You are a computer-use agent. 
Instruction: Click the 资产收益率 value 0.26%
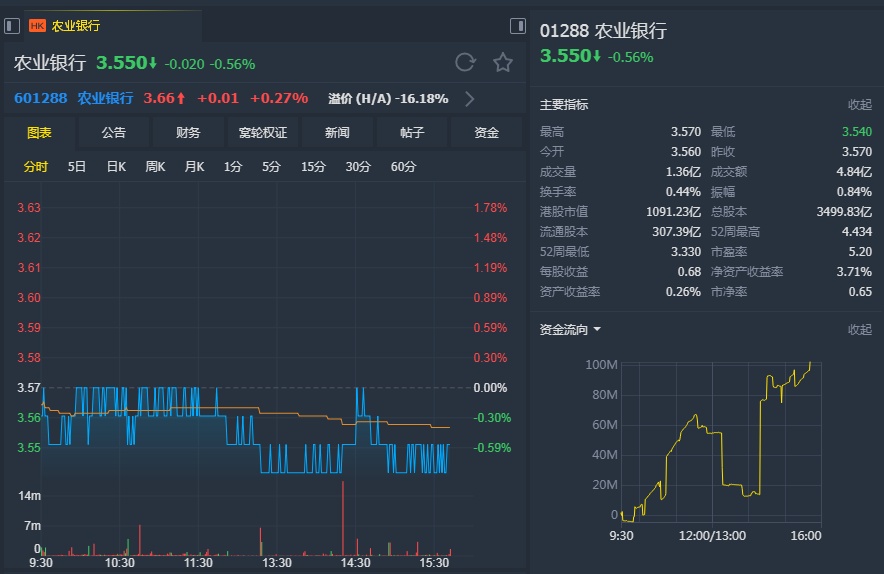point(683,292)
